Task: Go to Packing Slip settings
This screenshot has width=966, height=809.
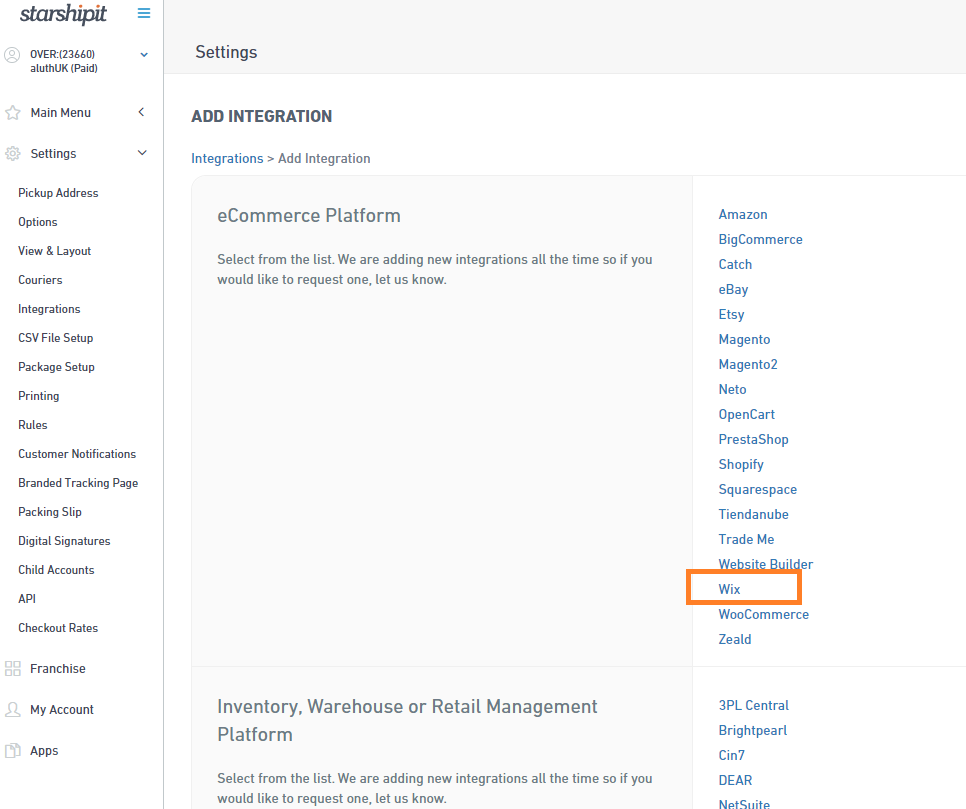Action: click(50, 511)
